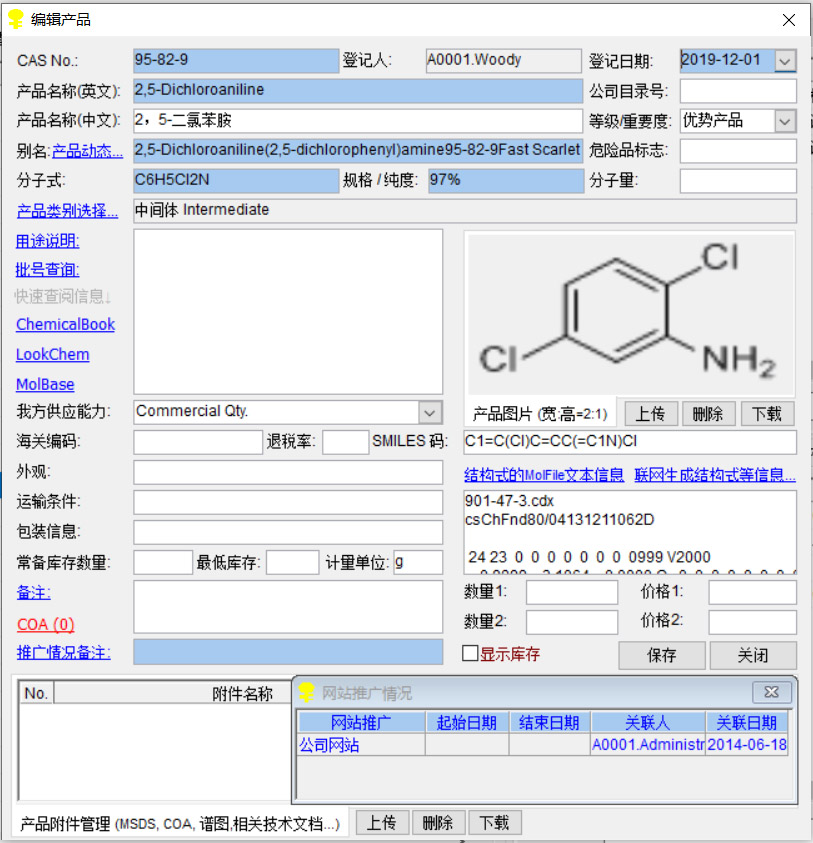
Task: Open 产品类别选择 link
Action: [67, 211]
